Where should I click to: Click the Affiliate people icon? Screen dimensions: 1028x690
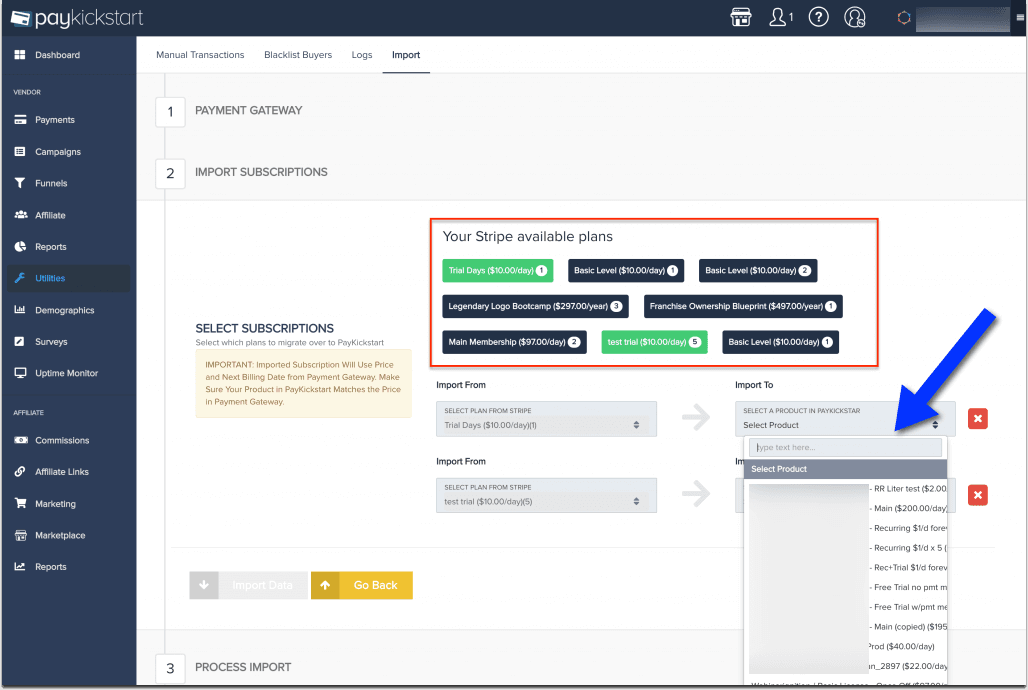(21, 214)
